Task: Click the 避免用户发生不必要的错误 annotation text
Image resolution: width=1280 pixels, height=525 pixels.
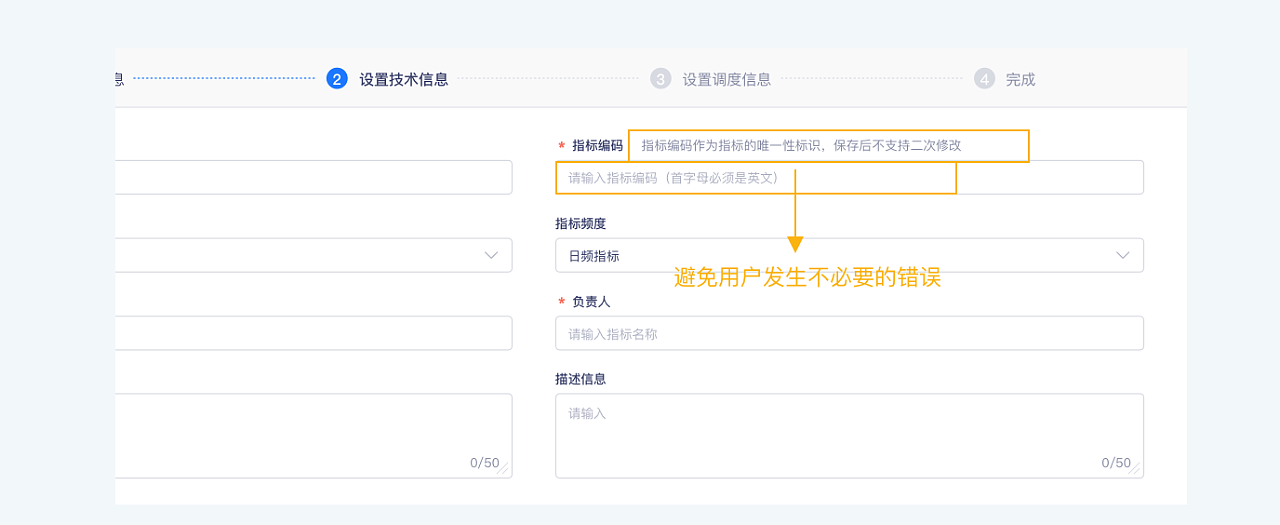Action: 808,277
